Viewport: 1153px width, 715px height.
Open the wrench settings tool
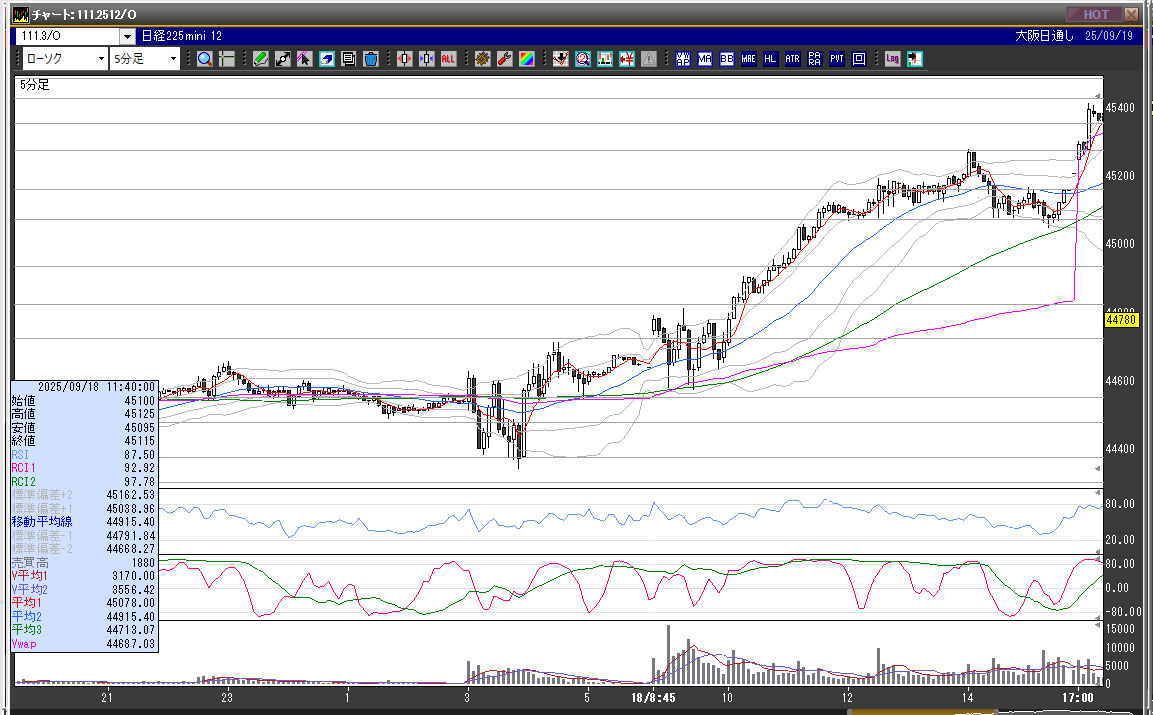pyautogui.click(x=504, y=59)
